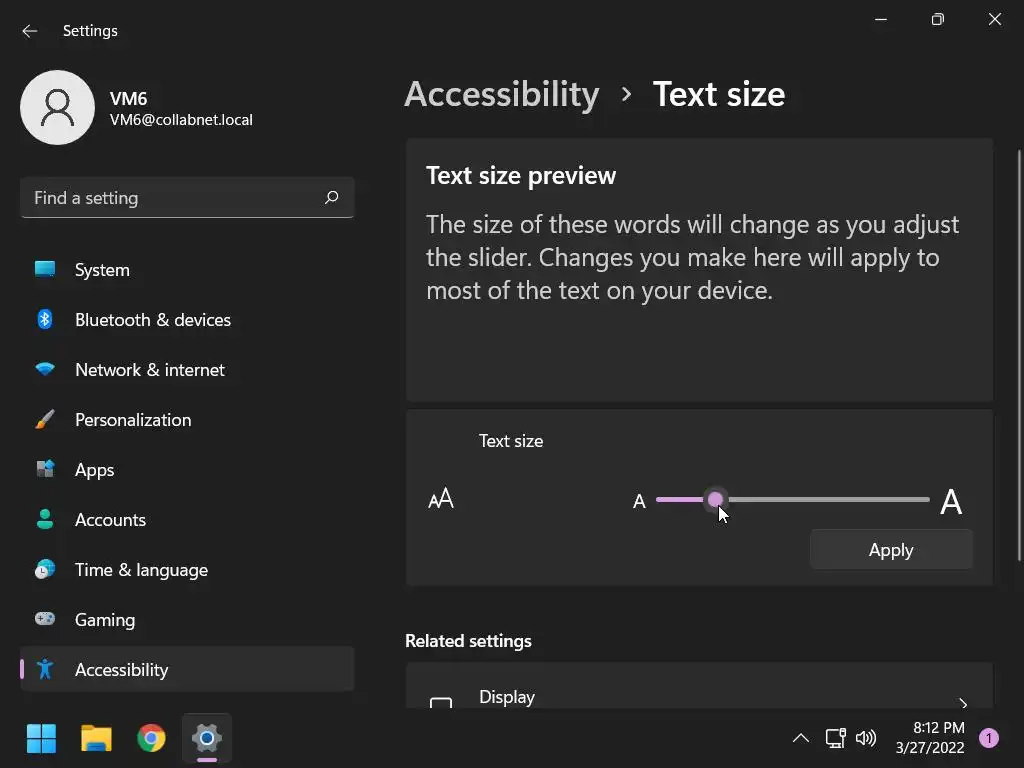Click the Network & internet wifi icon
The height and width of the screenshot is (768, 1024).
(x=45, y=369)
